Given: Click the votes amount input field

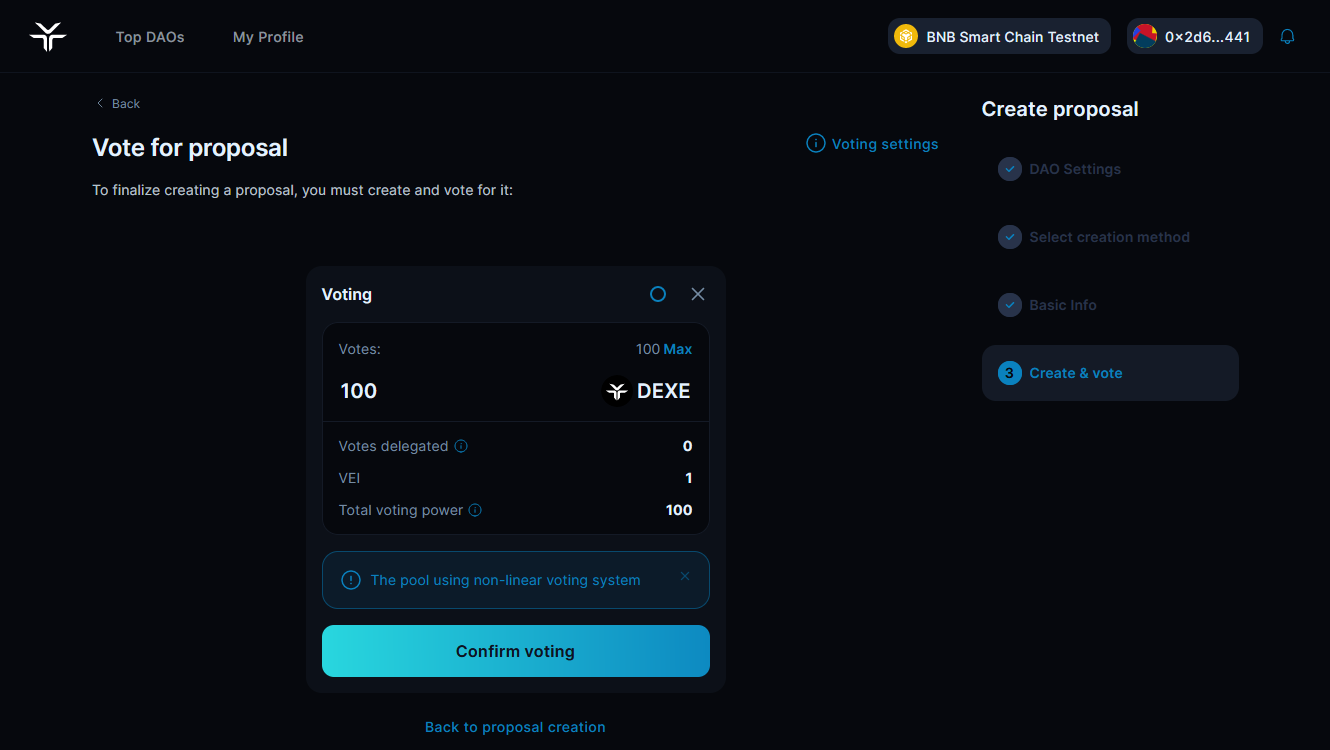Looking at the screenshot, I should tap(450, 391).
